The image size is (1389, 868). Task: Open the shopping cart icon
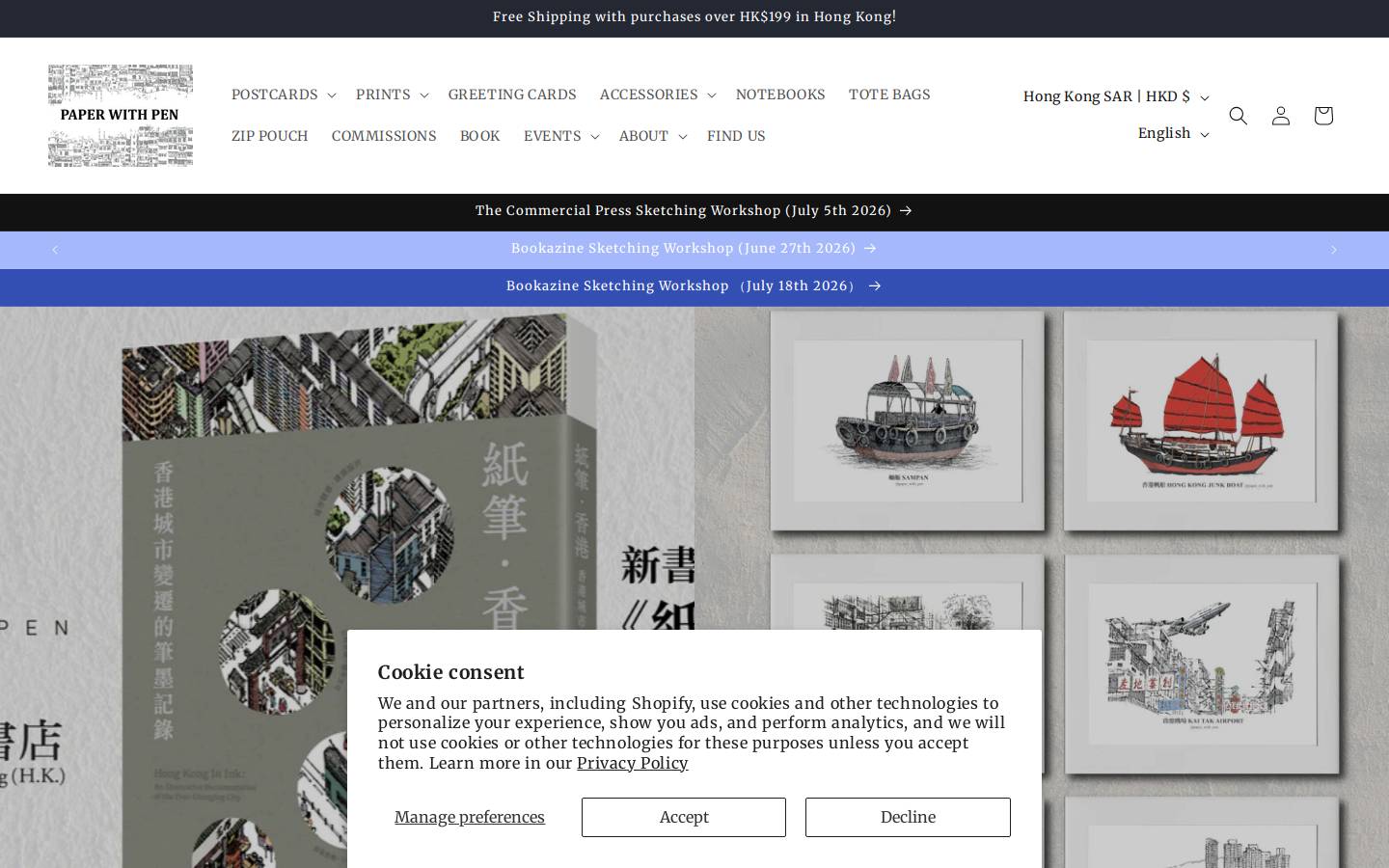(x=1323, y=116)
